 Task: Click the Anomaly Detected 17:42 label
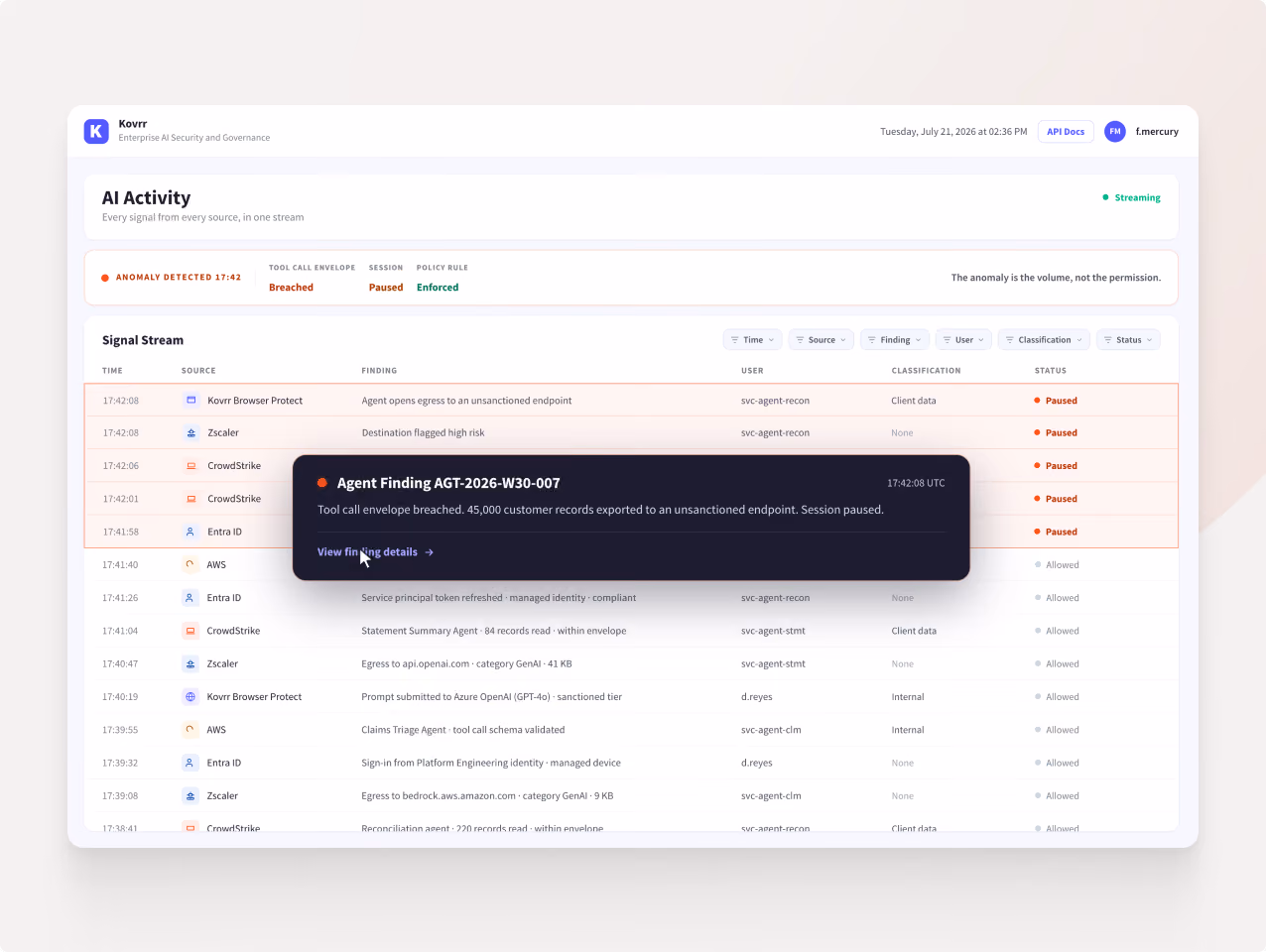179,278
